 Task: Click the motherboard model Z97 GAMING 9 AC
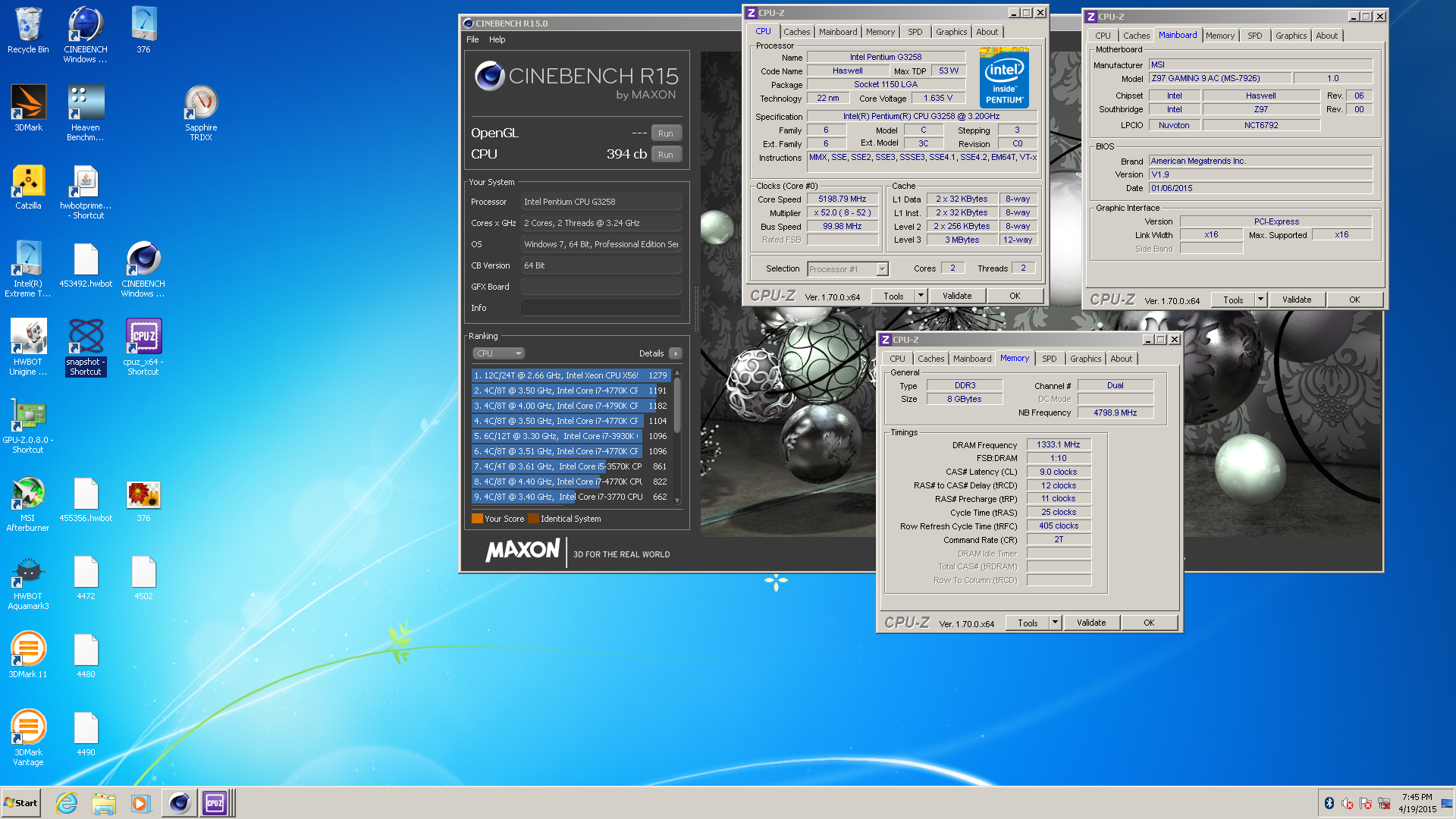1219,78
